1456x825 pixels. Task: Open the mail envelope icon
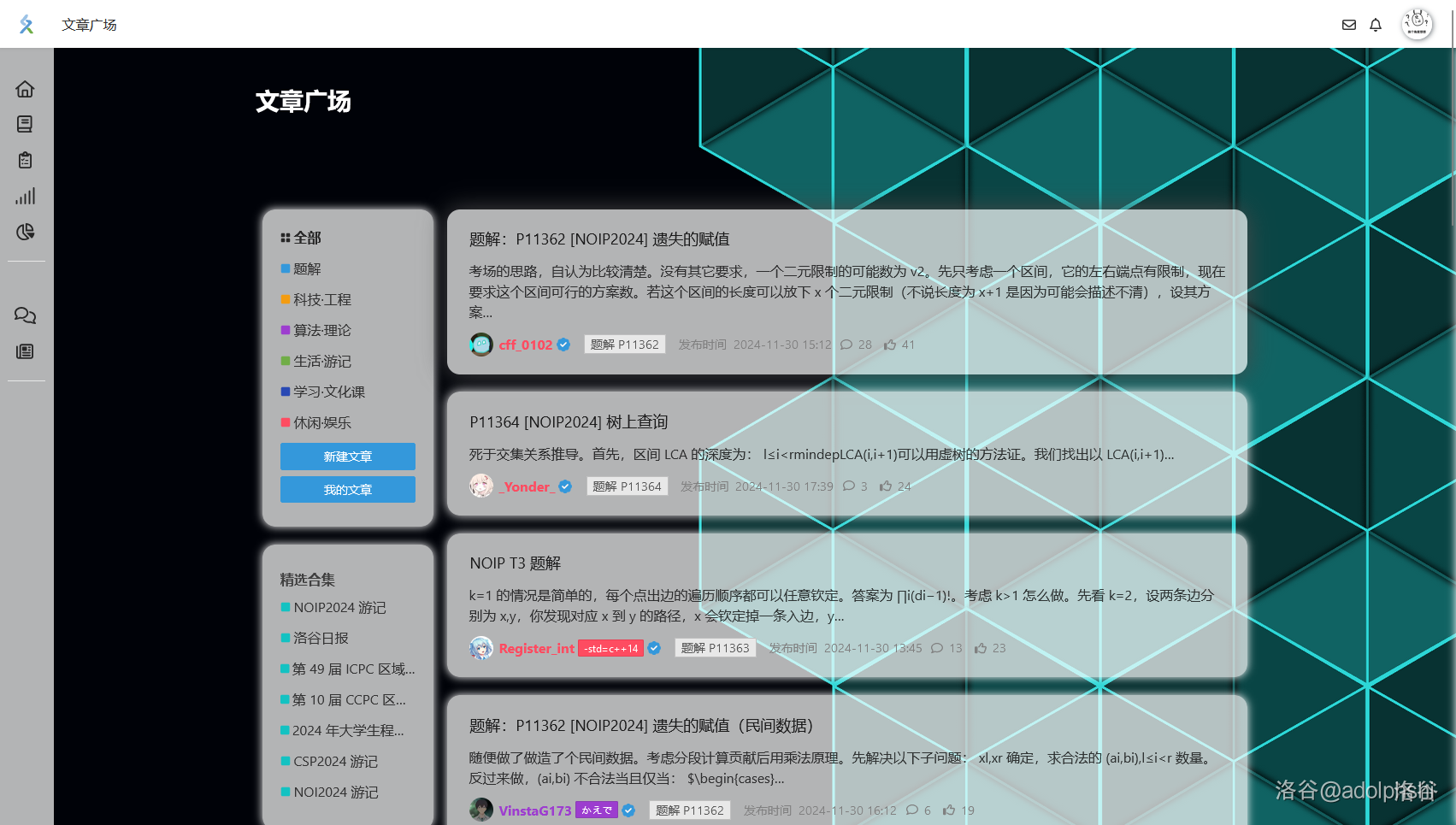(1349, 25)
